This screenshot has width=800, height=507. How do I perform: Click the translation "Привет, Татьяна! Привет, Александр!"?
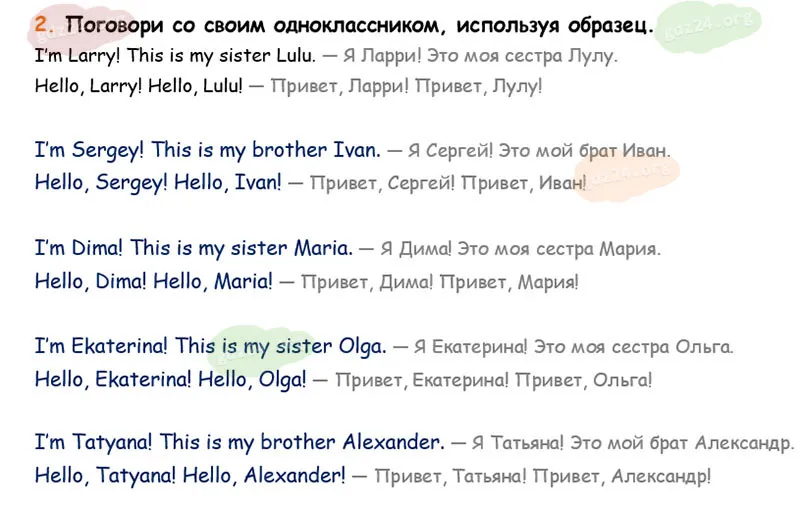pyautogui.click(x=543, y=476)
